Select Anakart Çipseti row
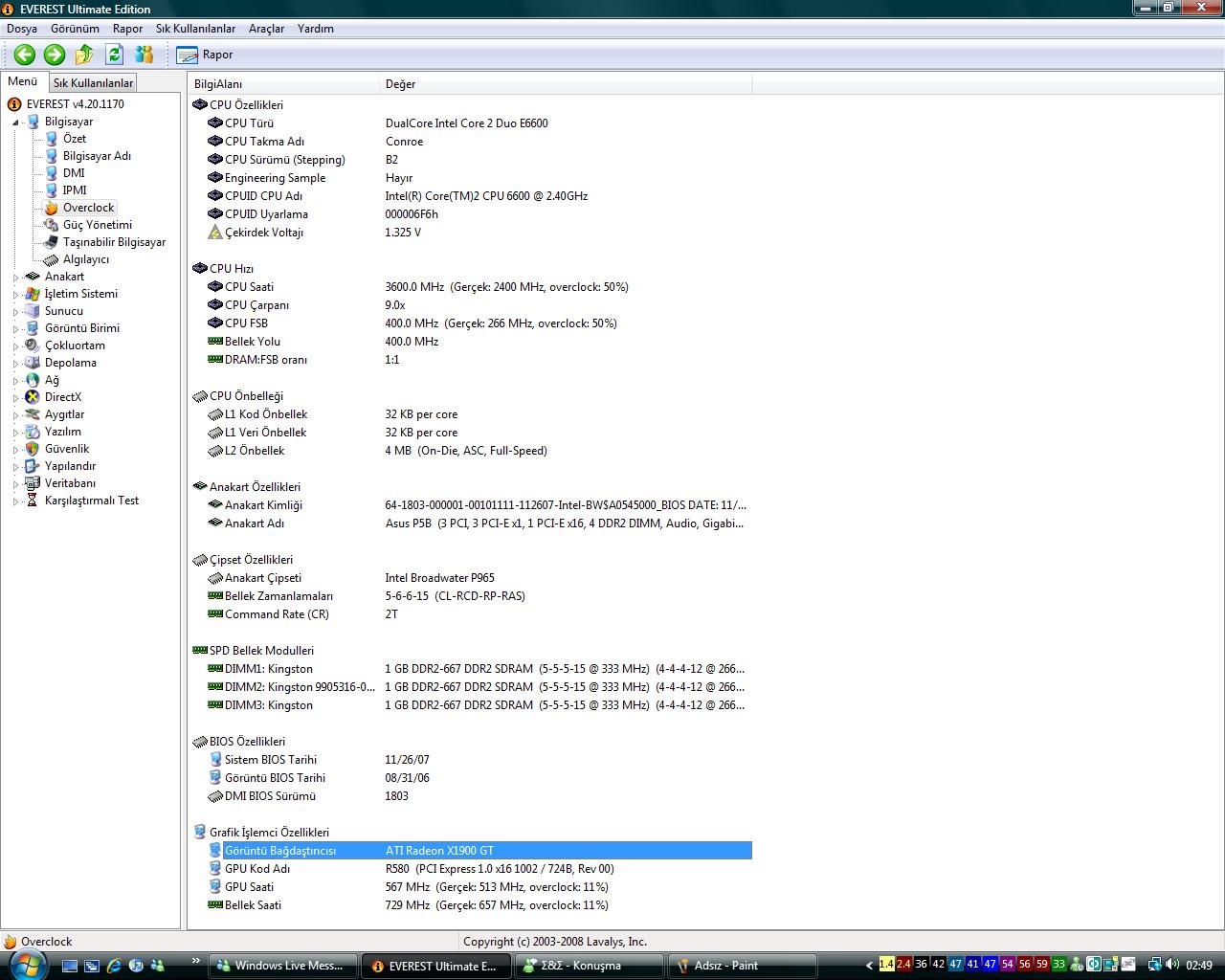Viewport: 1225px width, 980px height. click(472, 578)
